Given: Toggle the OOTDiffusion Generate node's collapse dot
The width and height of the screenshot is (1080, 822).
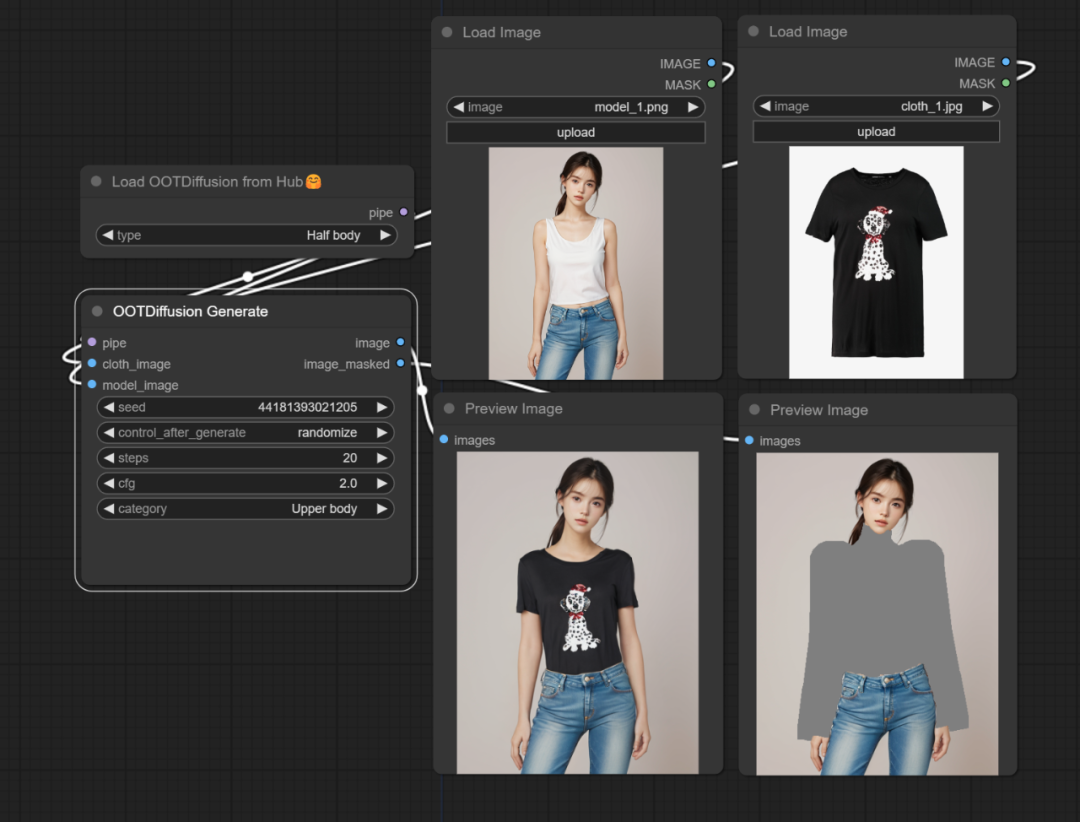Looking at the screenshot, I should tap(97, 311).
